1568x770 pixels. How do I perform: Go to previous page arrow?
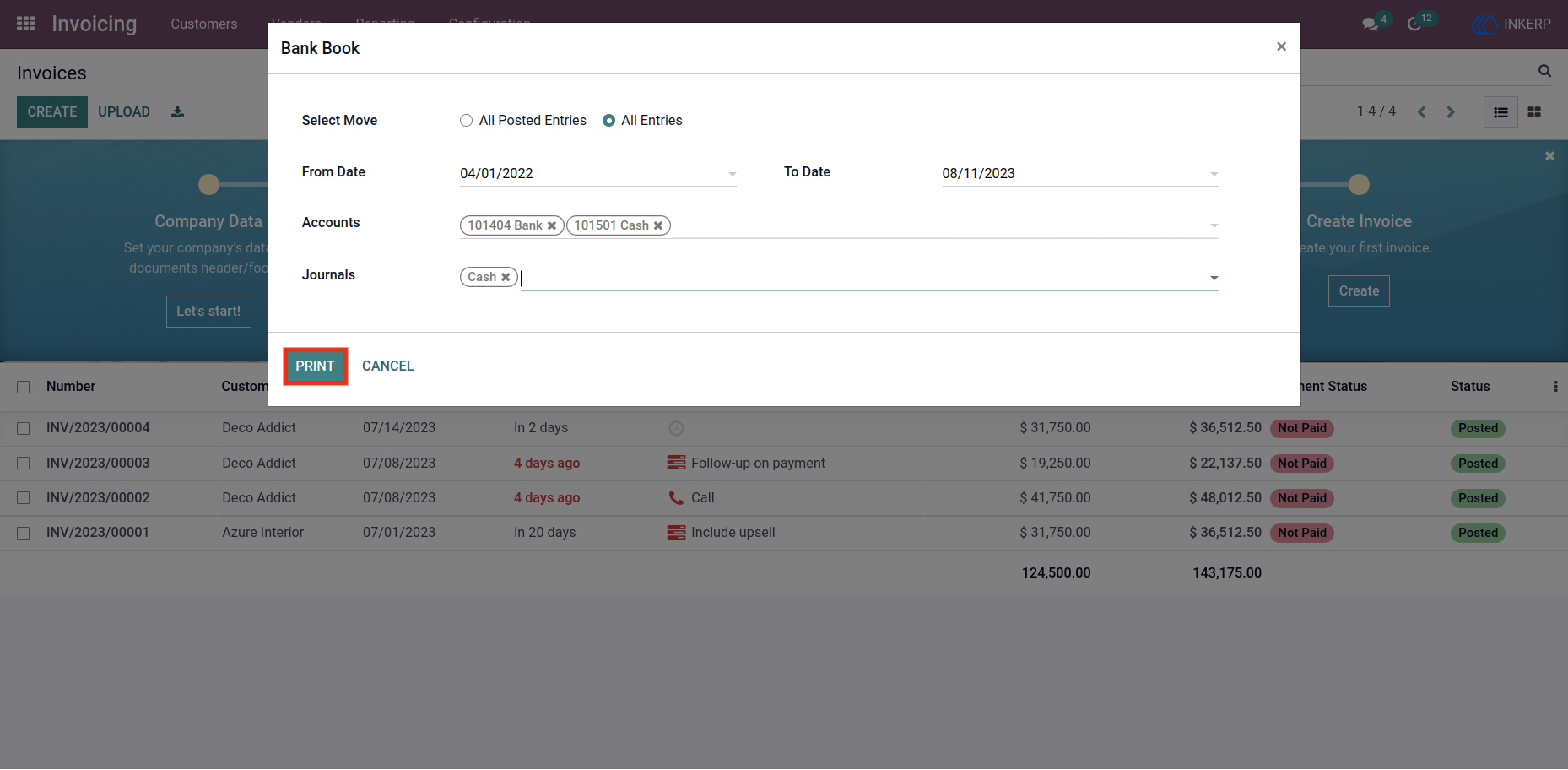coord(1422,111)
